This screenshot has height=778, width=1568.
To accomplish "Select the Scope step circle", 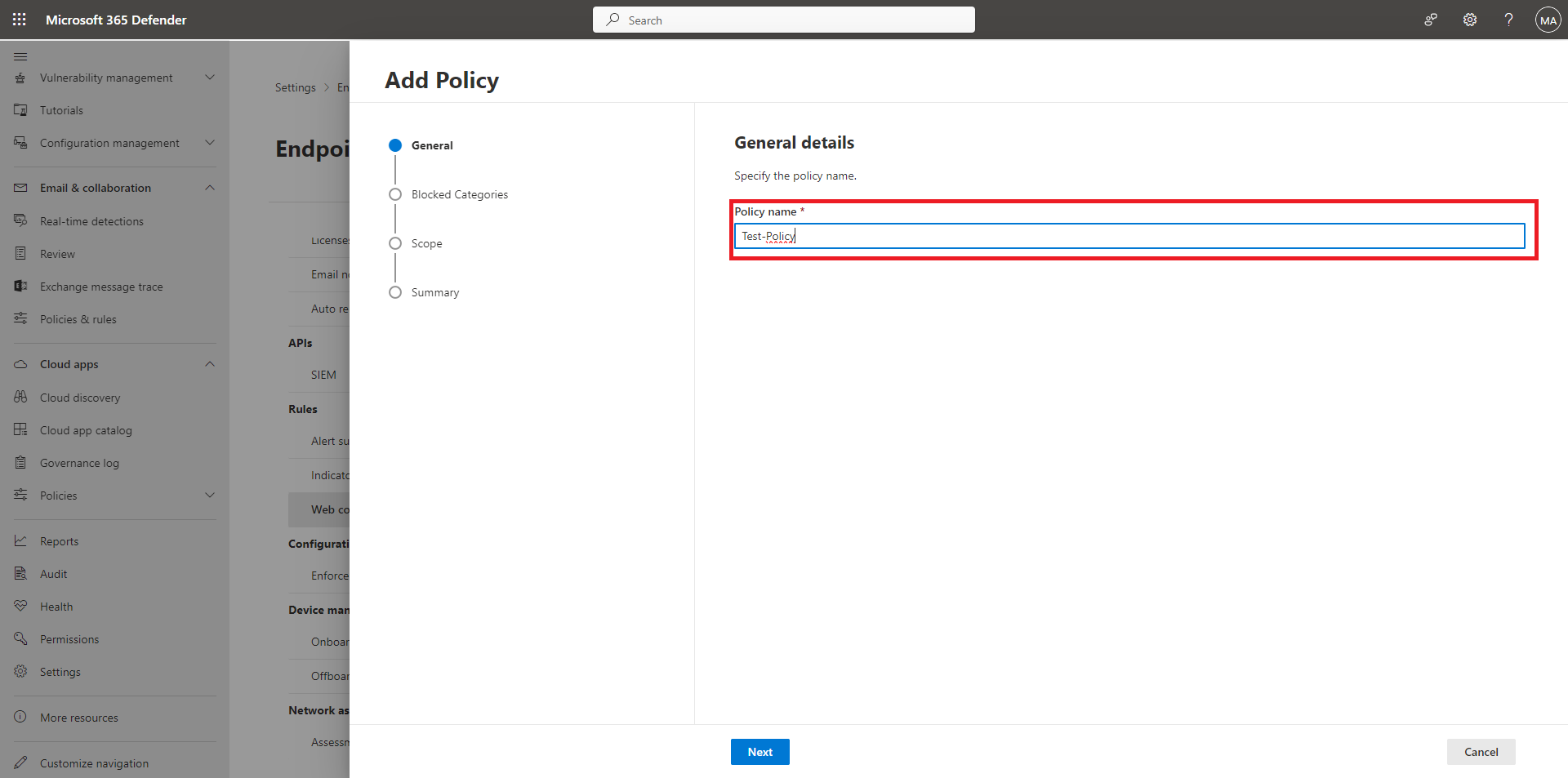I will tap(395, 243).
